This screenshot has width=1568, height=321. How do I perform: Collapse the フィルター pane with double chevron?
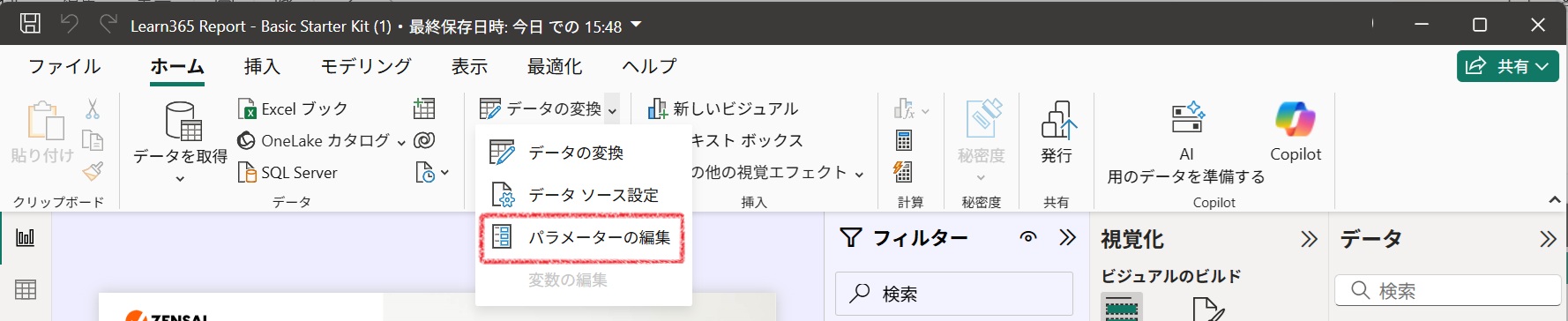click(1068, 237)
